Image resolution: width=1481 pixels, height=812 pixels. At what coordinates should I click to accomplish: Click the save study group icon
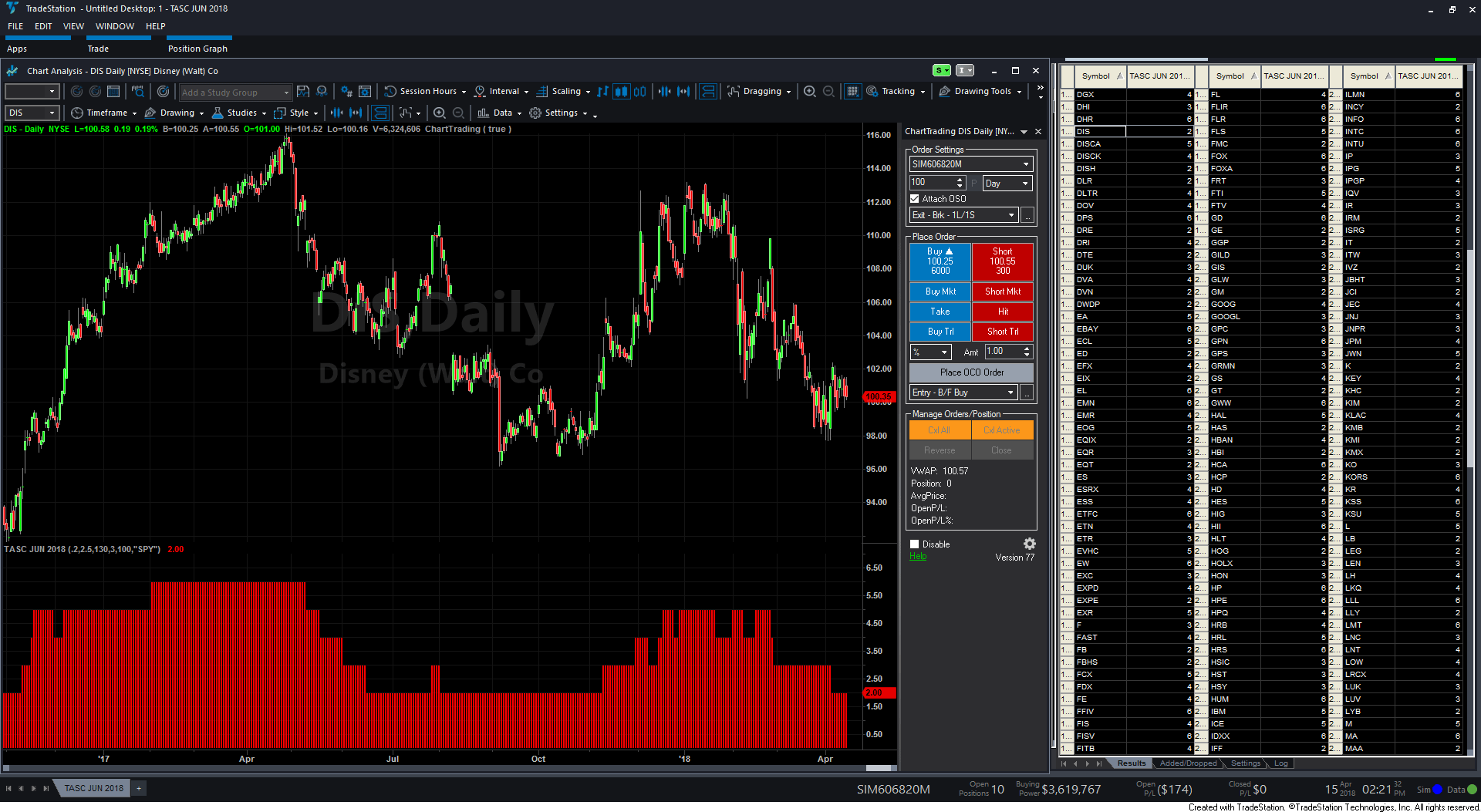(303, 92)
